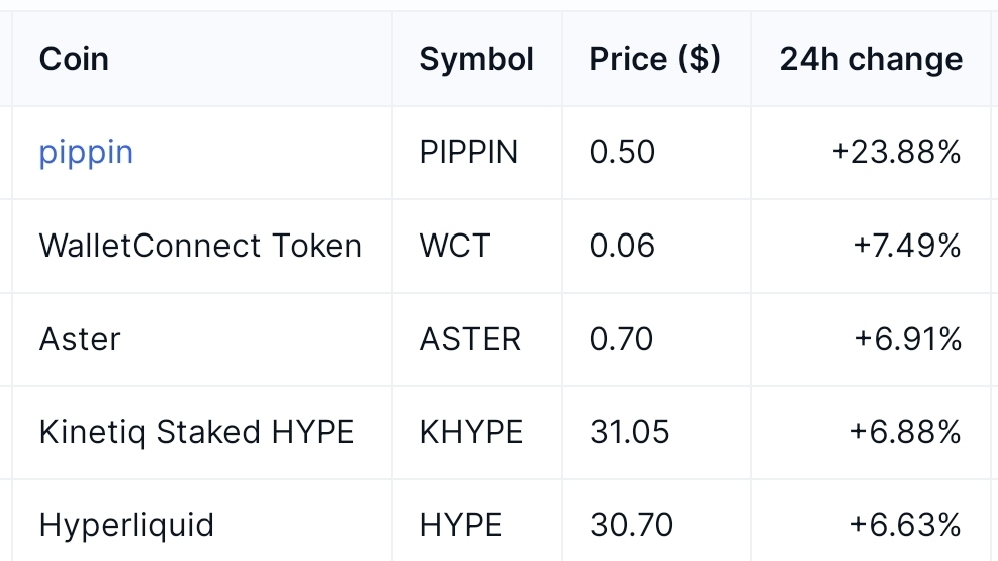Click the +6.91% change value
998x561 pixels.
tap(908, 339)
